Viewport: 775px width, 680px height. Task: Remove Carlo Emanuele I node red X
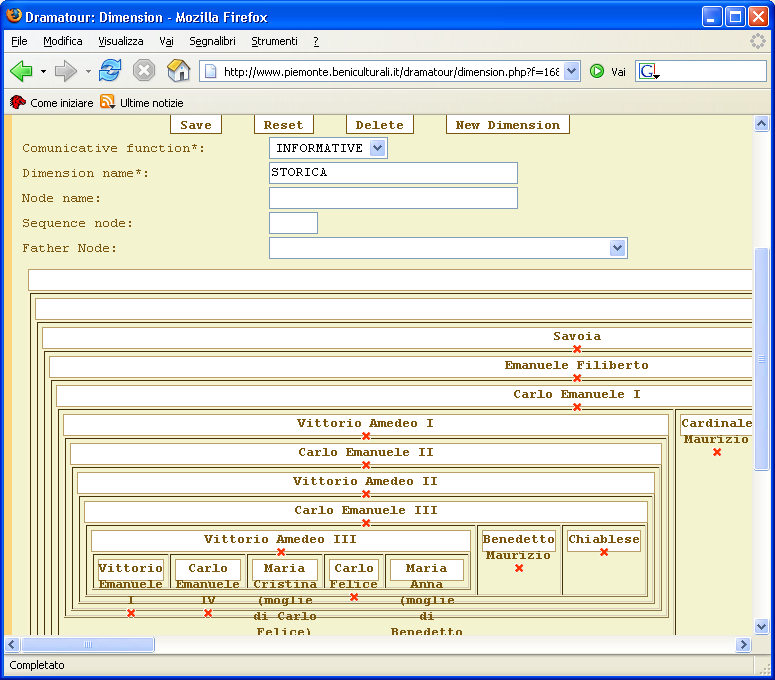pyautogui.click(x=577, y=407)
